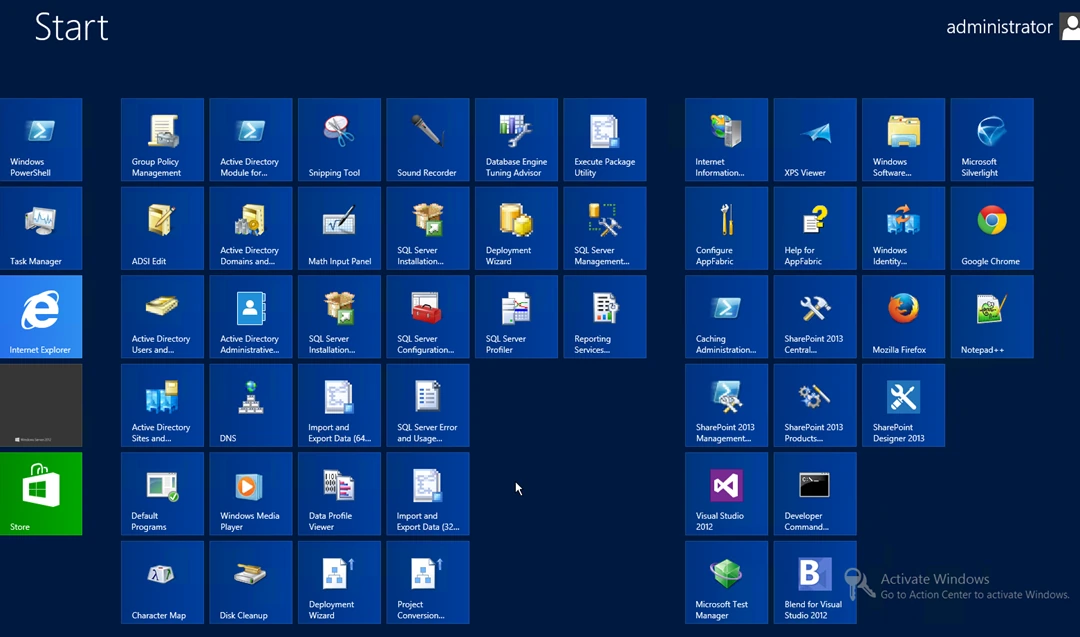
Task: Open Configure AppFabric tile
Action: click(x=727, y=228)
